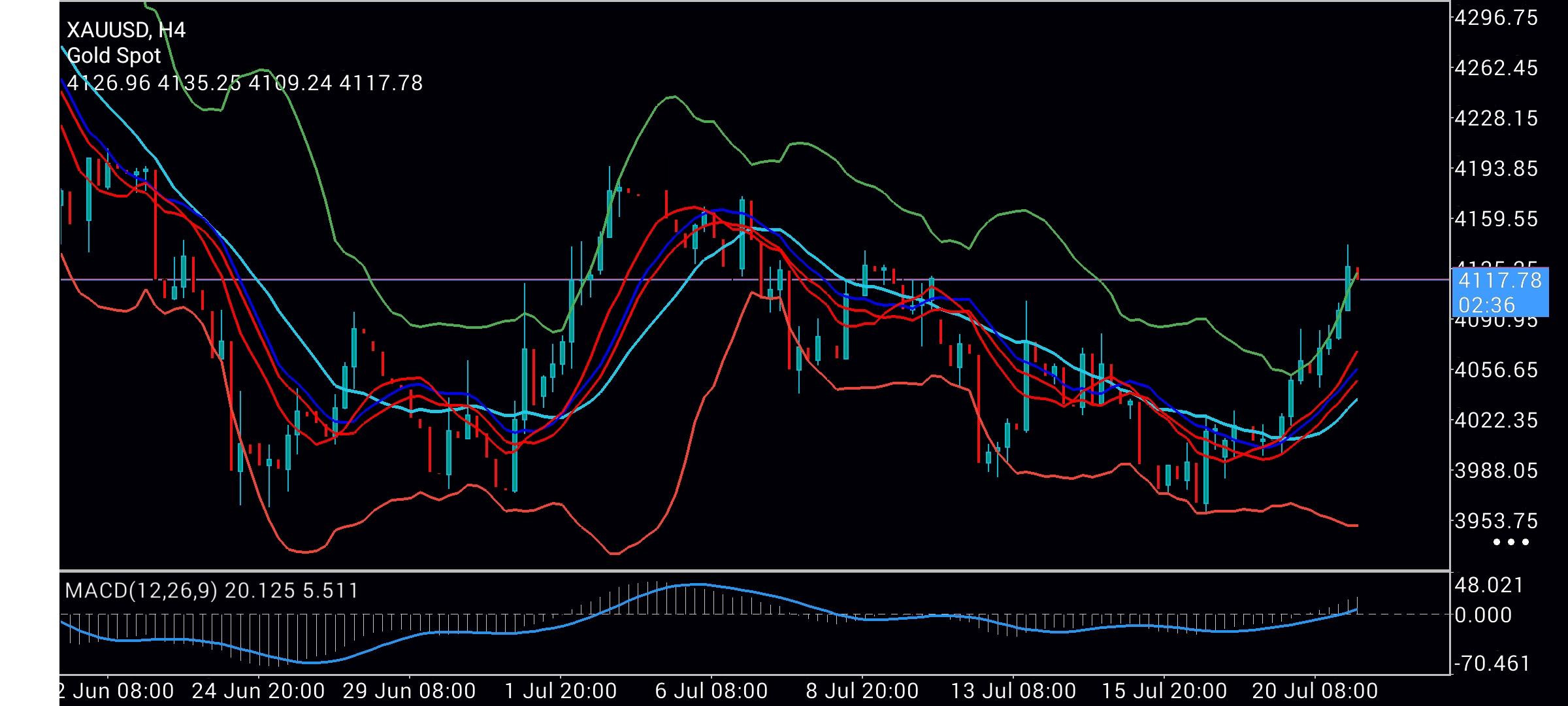Click the MACD scale value 48.021
1568x706 pixels.
[1489, 585]
